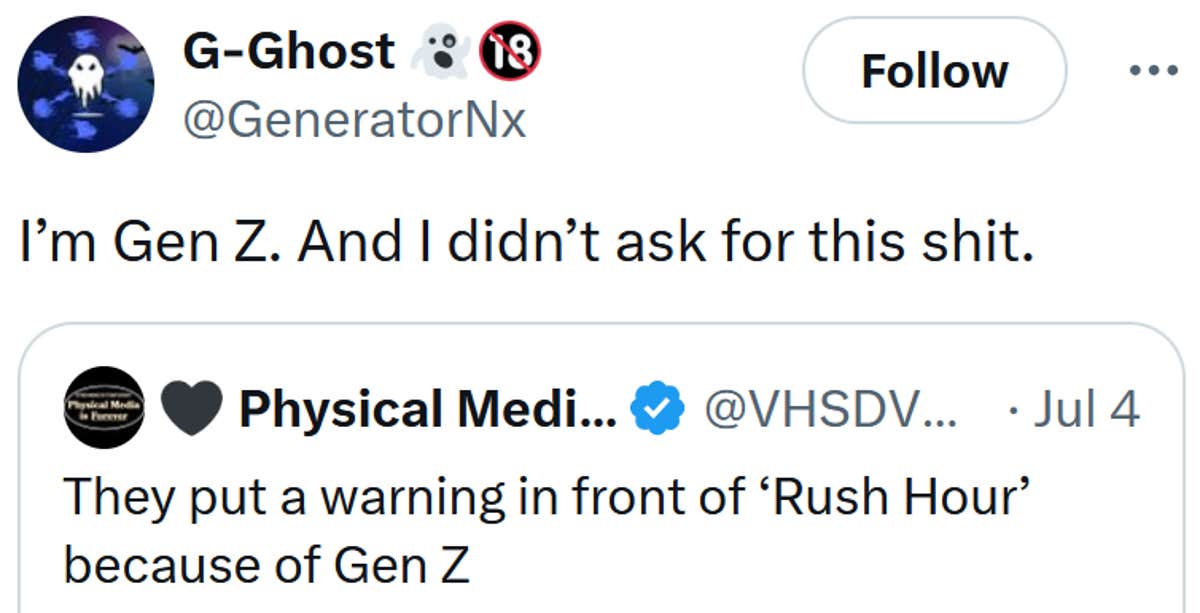
Task: Click the 18+ emoji beside the username
Action: click(511, 50)
